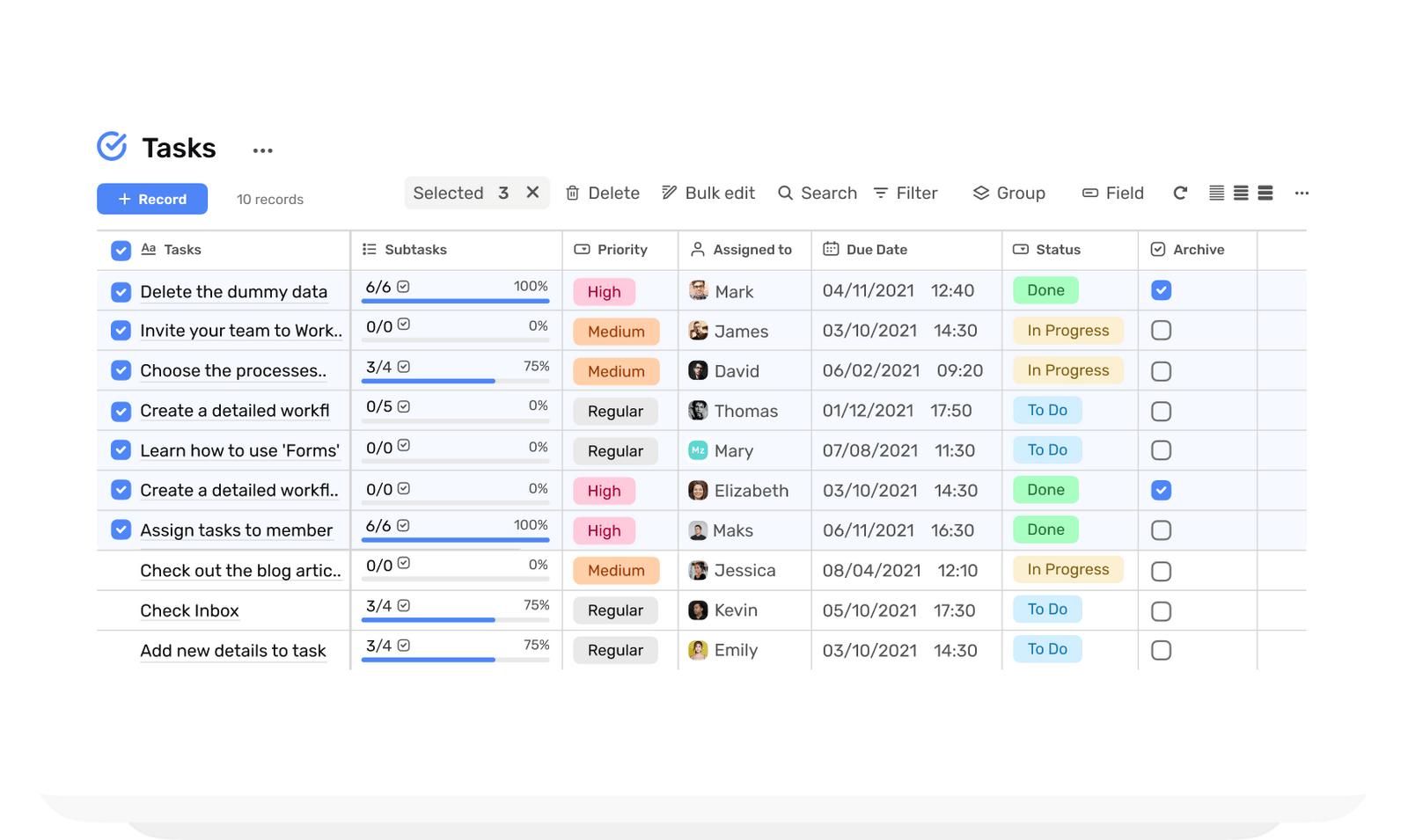Click the 'Invite your team to Work..' task link
Viewport: 1408px width, 840px height.
[x=240, y=331]
